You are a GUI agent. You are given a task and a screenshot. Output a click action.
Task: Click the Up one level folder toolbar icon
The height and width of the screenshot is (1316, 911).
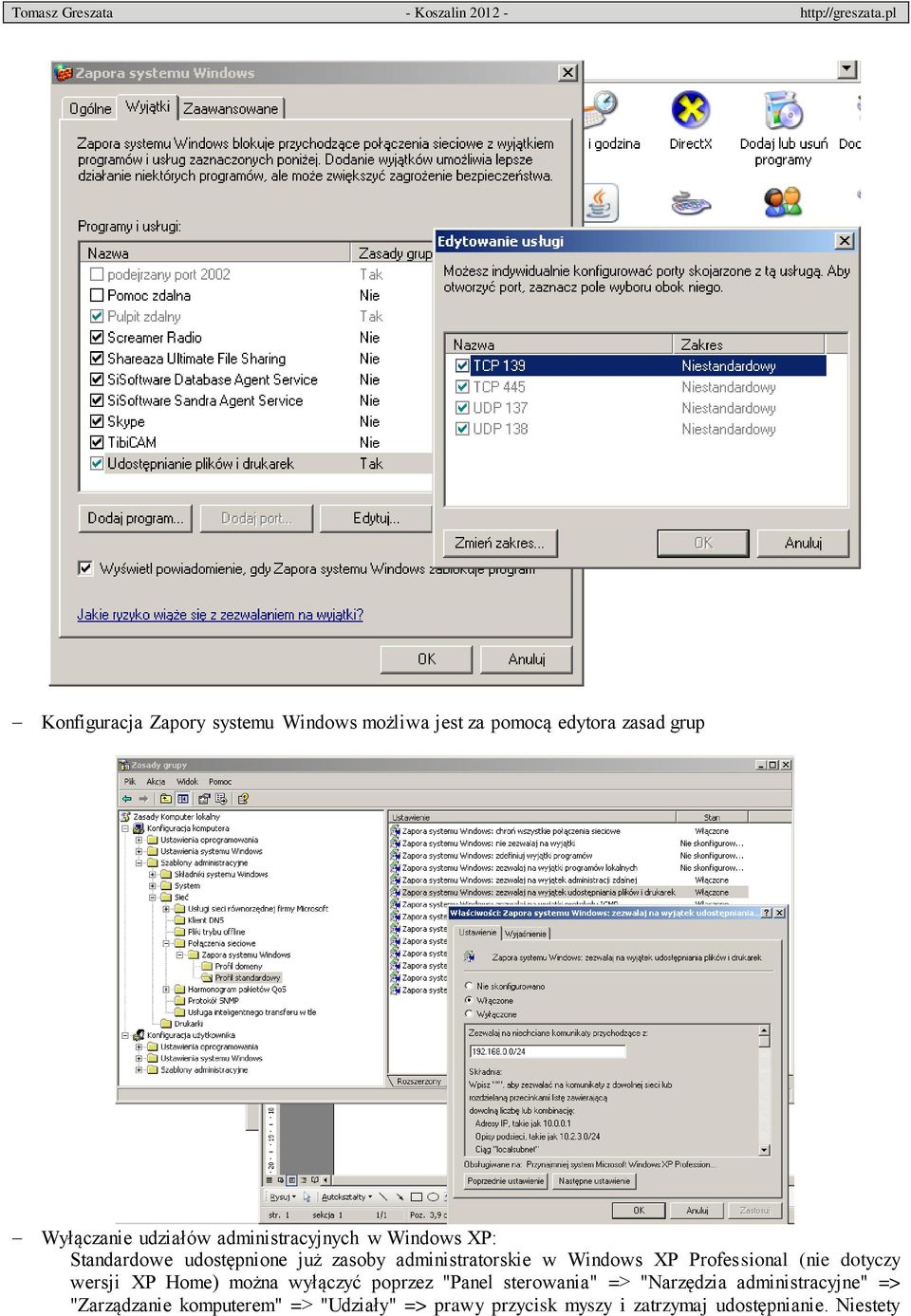(x=166, y=798)
